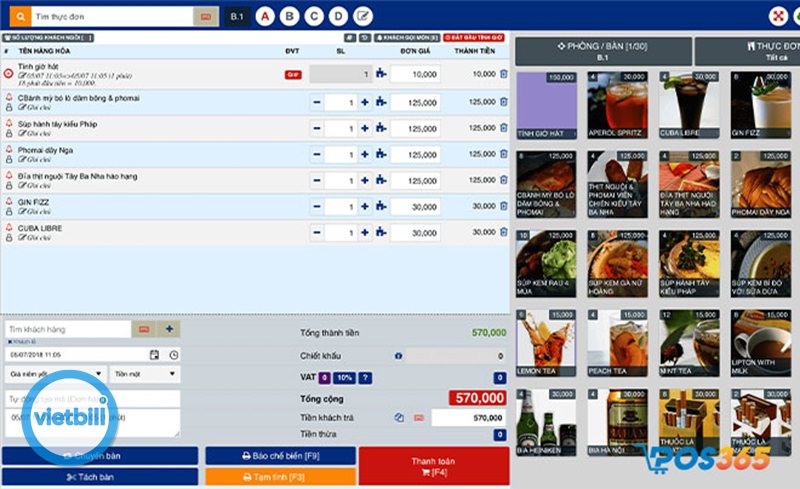
Task: Open the Giá niêm yết dropdown
Action: 54,374
